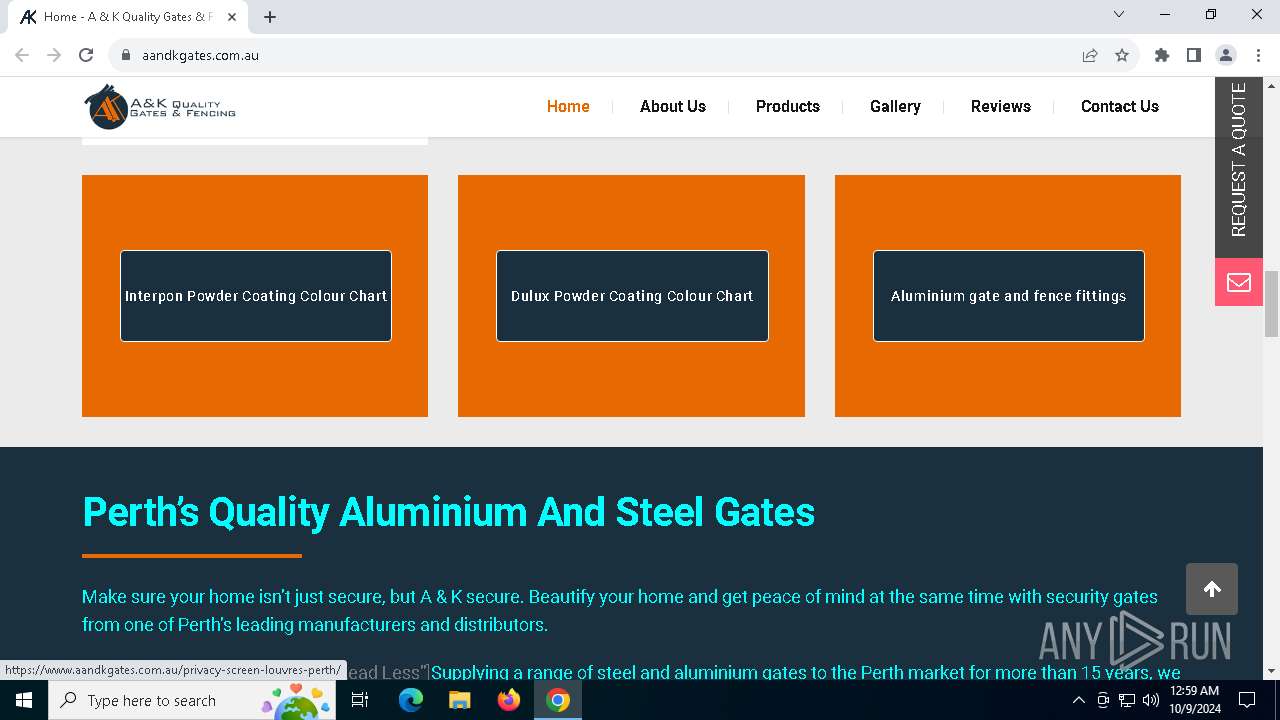Share this page via share icon
Screen dimensions: 1280x720
click(1090, 55)
